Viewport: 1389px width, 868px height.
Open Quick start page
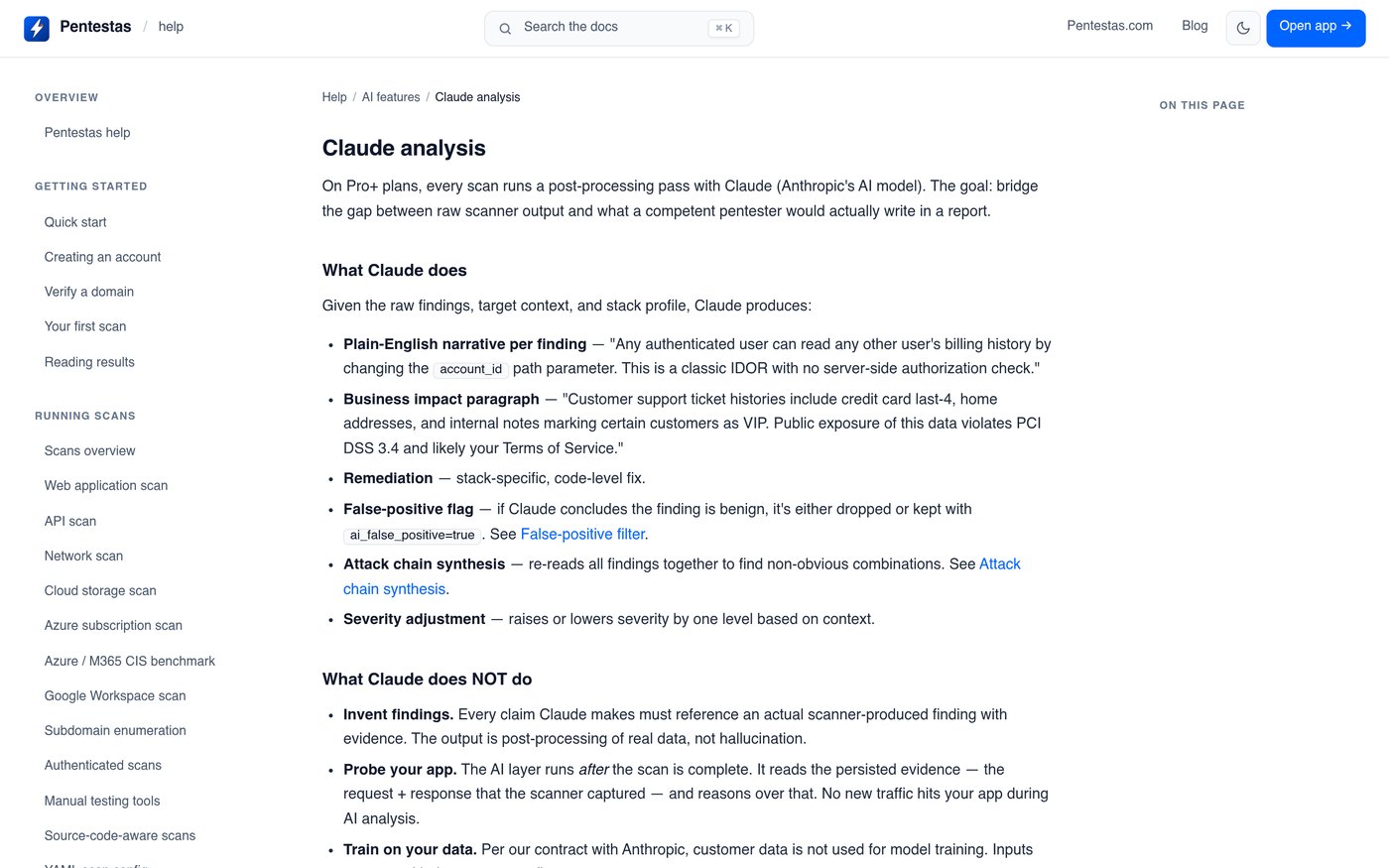pyautogui.click(x=75, y=222)
